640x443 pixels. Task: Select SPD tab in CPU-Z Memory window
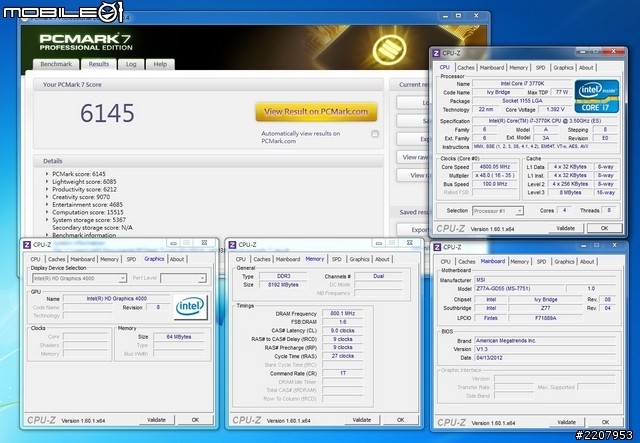[x=336, y=259]
